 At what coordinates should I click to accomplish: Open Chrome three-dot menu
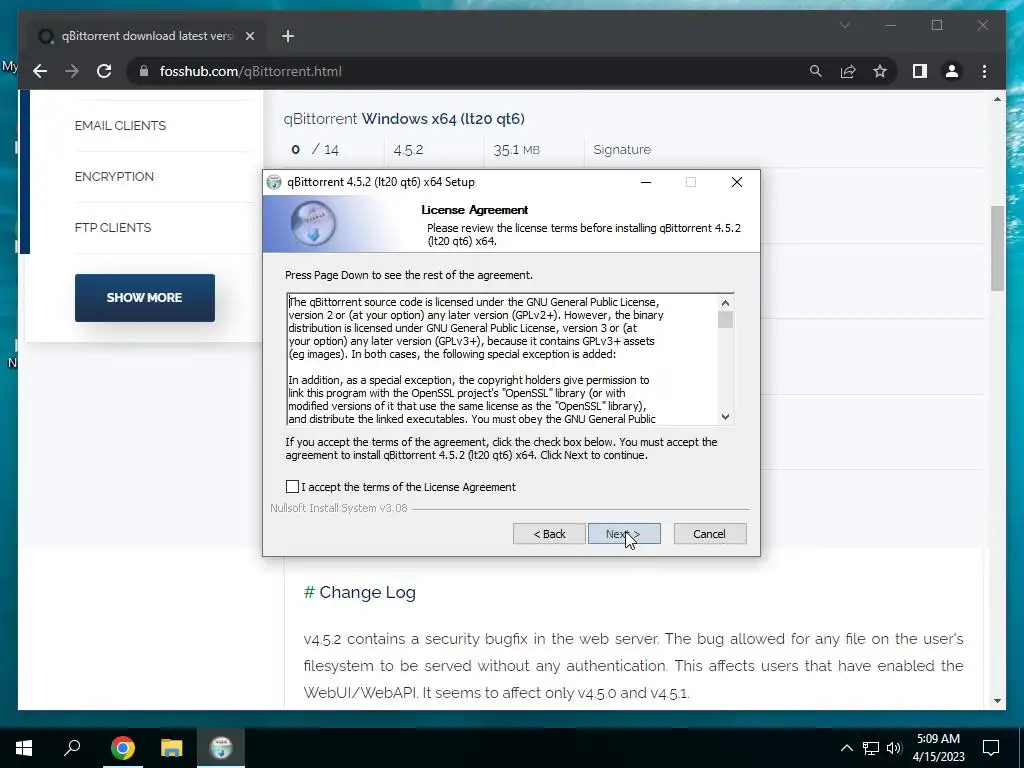tap(984, 71)
